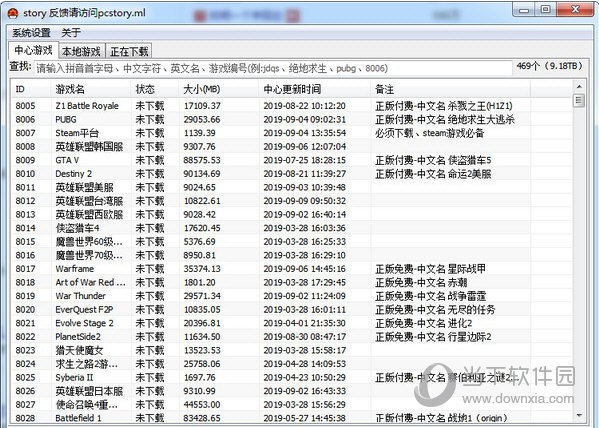Select the Z1 Battle Royale row

pyautogui.click(x=292, y=106)
